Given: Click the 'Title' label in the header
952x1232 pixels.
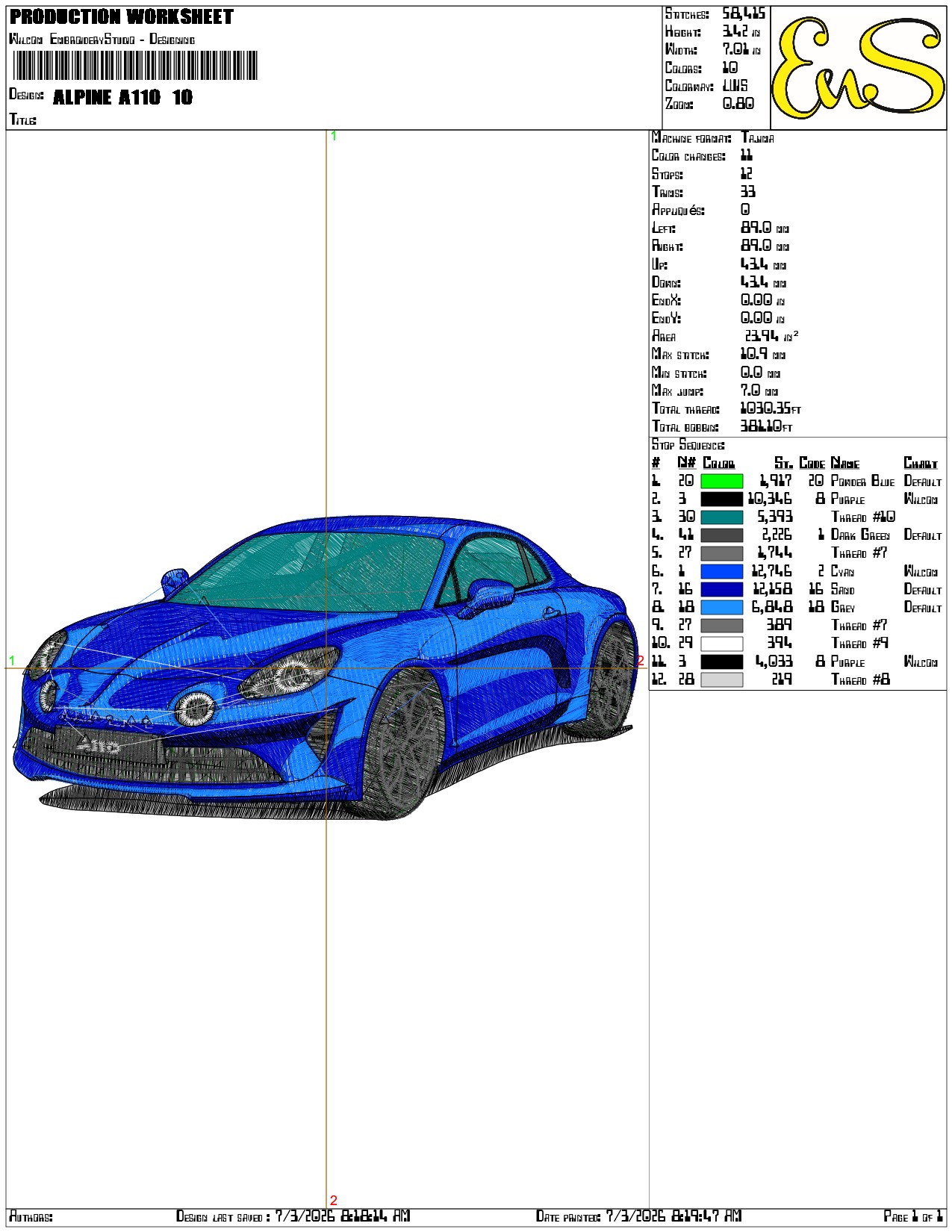Looking at the screenshot, I should 22,119.
